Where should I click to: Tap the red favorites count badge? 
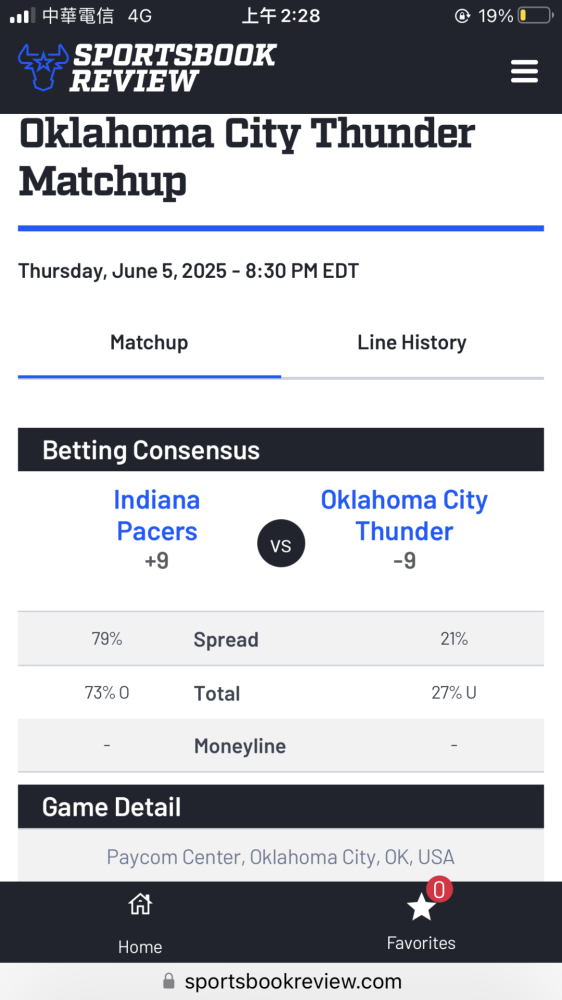[439, 889]
